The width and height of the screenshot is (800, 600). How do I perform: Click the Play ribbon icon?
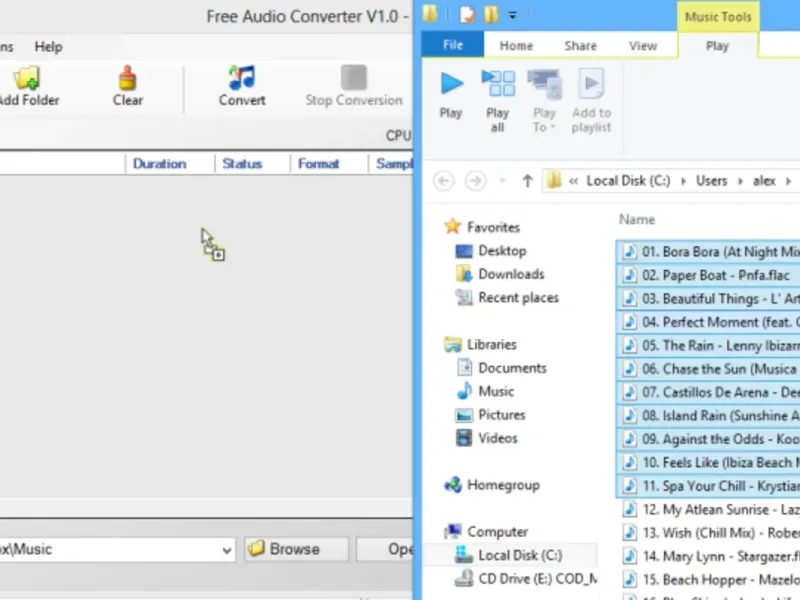452,83
